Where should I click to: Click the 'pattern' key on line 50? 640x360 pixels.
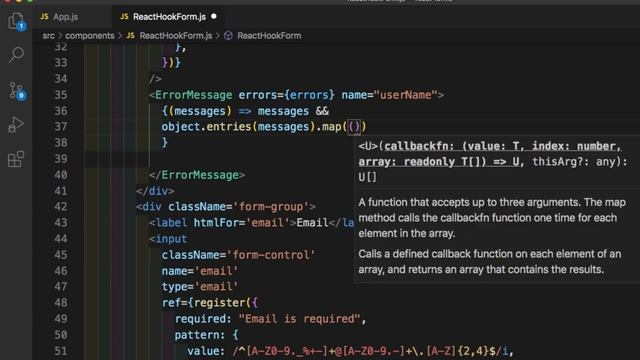point(200,335)
